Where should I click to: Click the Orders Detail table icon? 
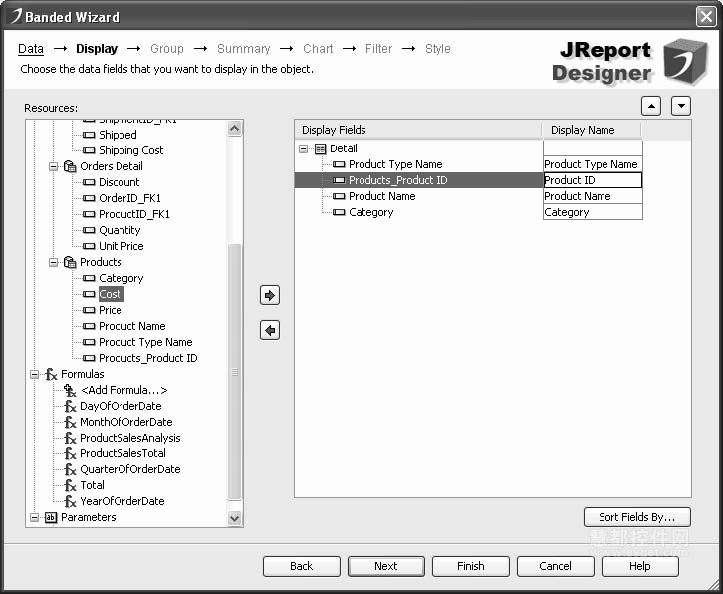pos(70,166)
